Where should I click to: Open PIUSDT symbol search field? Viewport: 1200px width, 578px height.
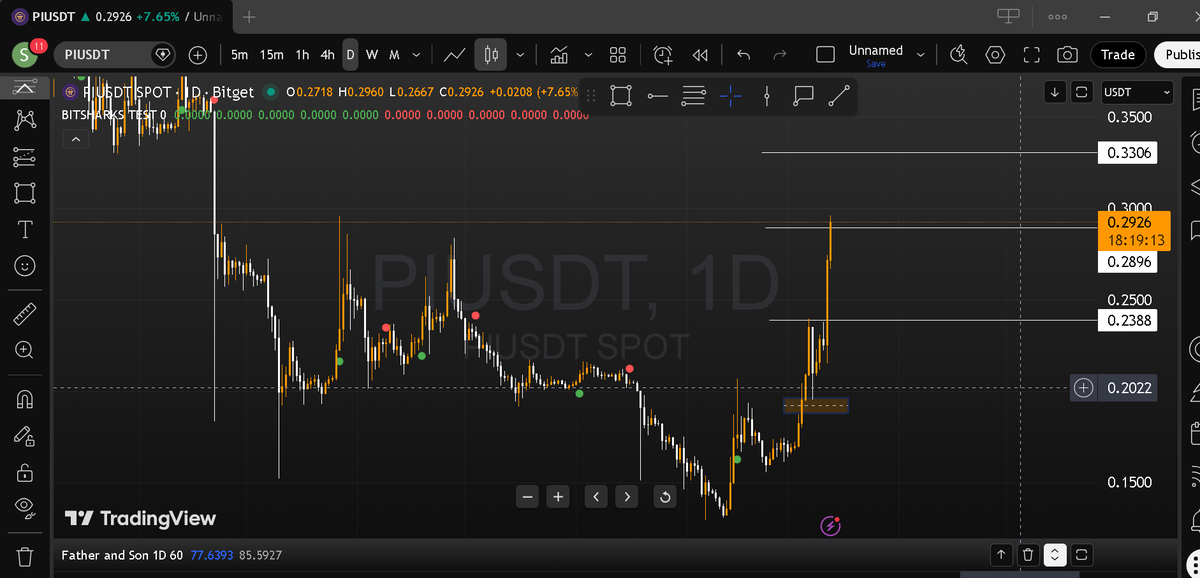[115, 55]
